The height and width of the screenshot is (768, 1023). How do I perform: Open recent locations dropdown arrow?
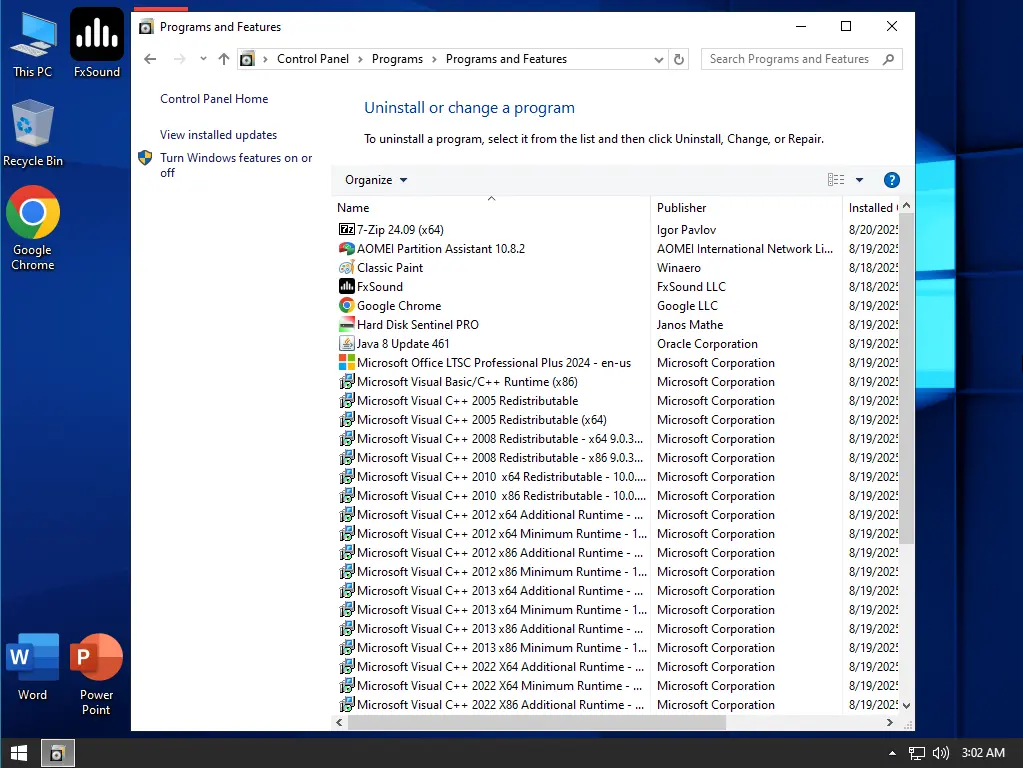pos(204,59)
